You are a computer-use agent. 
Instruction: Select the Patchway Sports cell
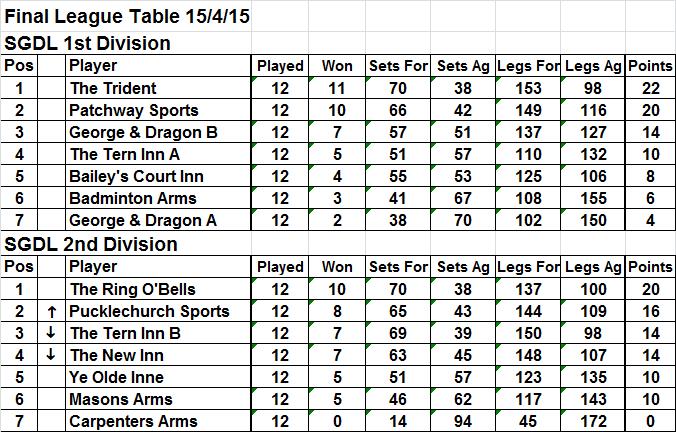[x=134, y=110]
